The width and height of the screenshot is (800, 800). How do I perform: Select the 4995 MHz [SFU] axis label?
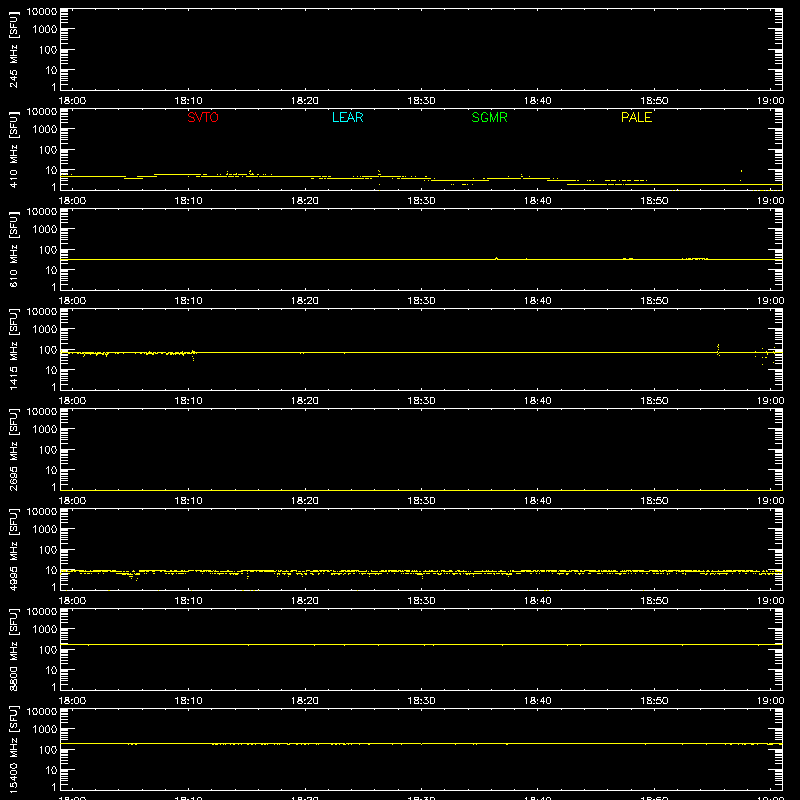click(x=13, y=549)
